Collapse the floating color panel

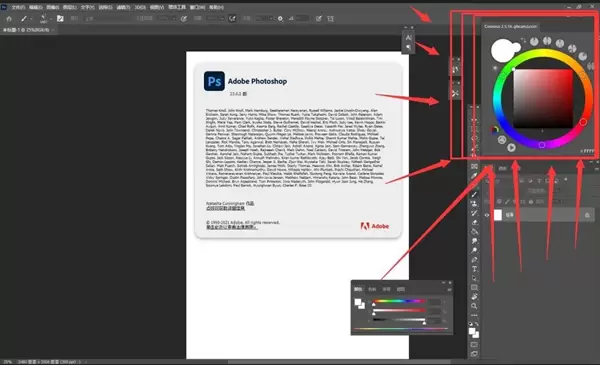point(444,283)
